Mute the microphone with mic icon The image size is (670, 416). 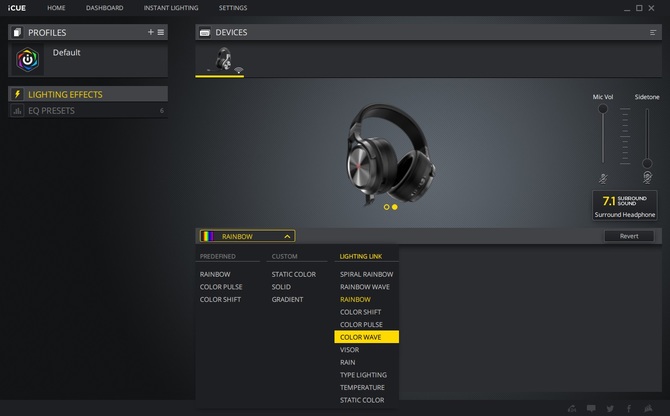(x=603, y=179)
